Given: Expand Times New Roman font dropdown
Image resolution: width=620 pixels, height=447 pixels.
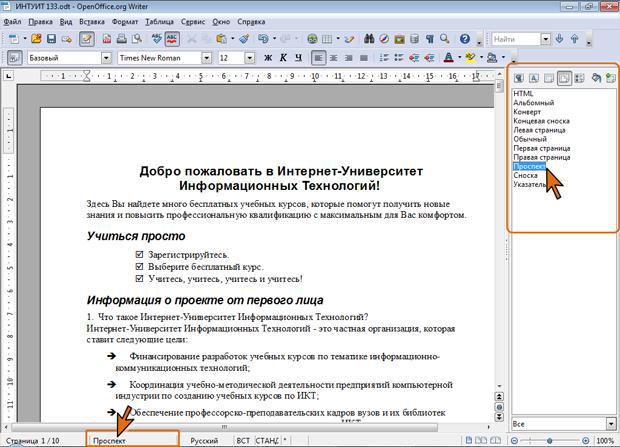Looking at the screenshot, I should 206,58.
